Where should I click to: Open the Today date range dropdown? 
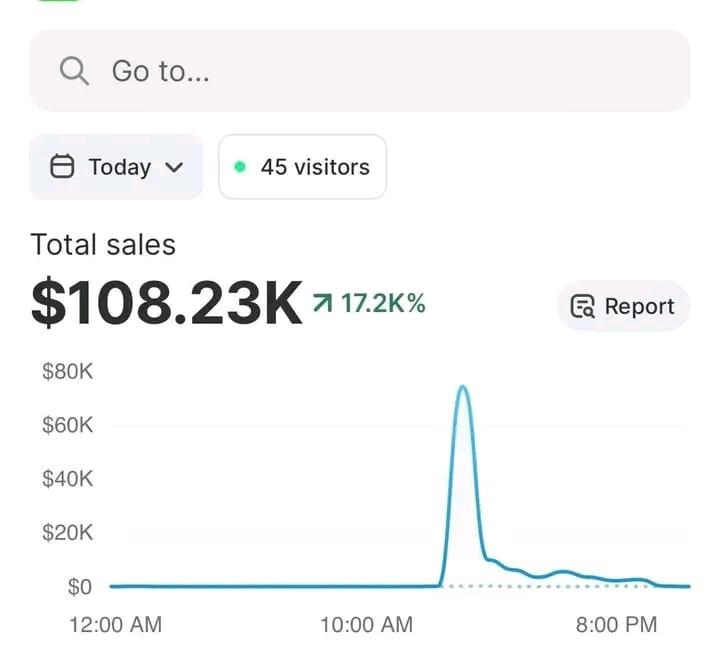coord(116,167)
